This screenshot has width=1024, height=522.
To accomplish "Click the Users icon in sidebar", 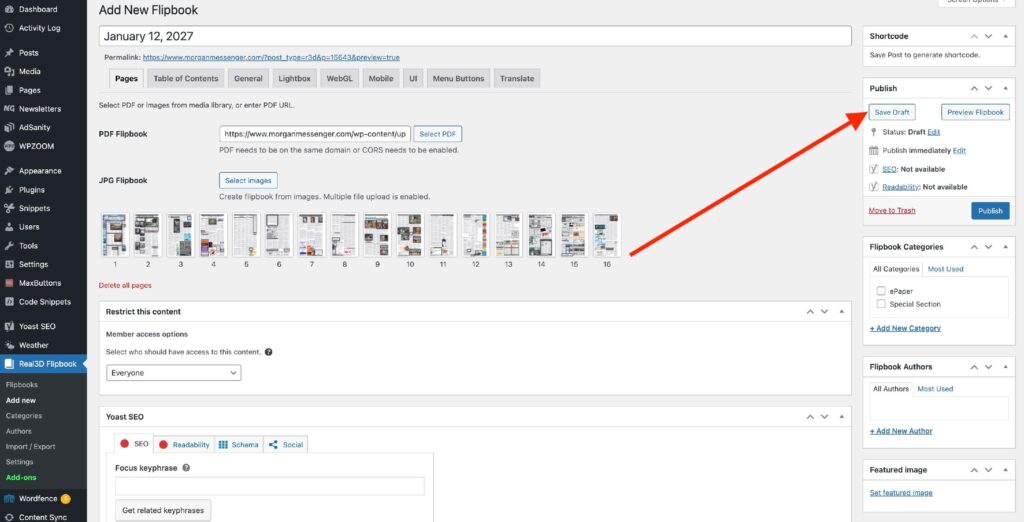I will click(x=9, y=227).
